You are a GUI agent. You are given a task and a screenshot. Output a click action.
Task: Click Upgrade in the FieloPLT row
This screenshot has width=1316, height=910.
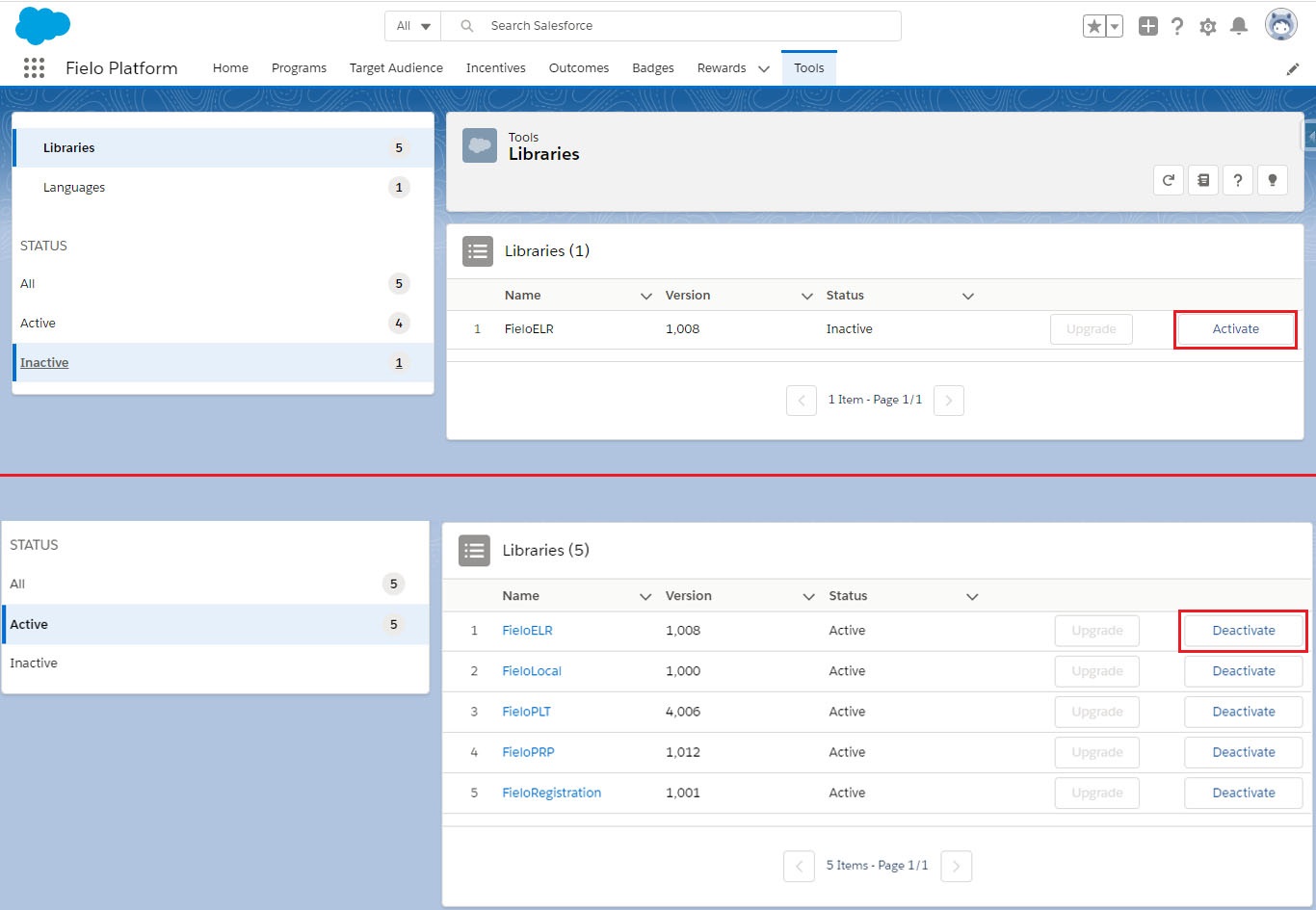point(1097,712)
